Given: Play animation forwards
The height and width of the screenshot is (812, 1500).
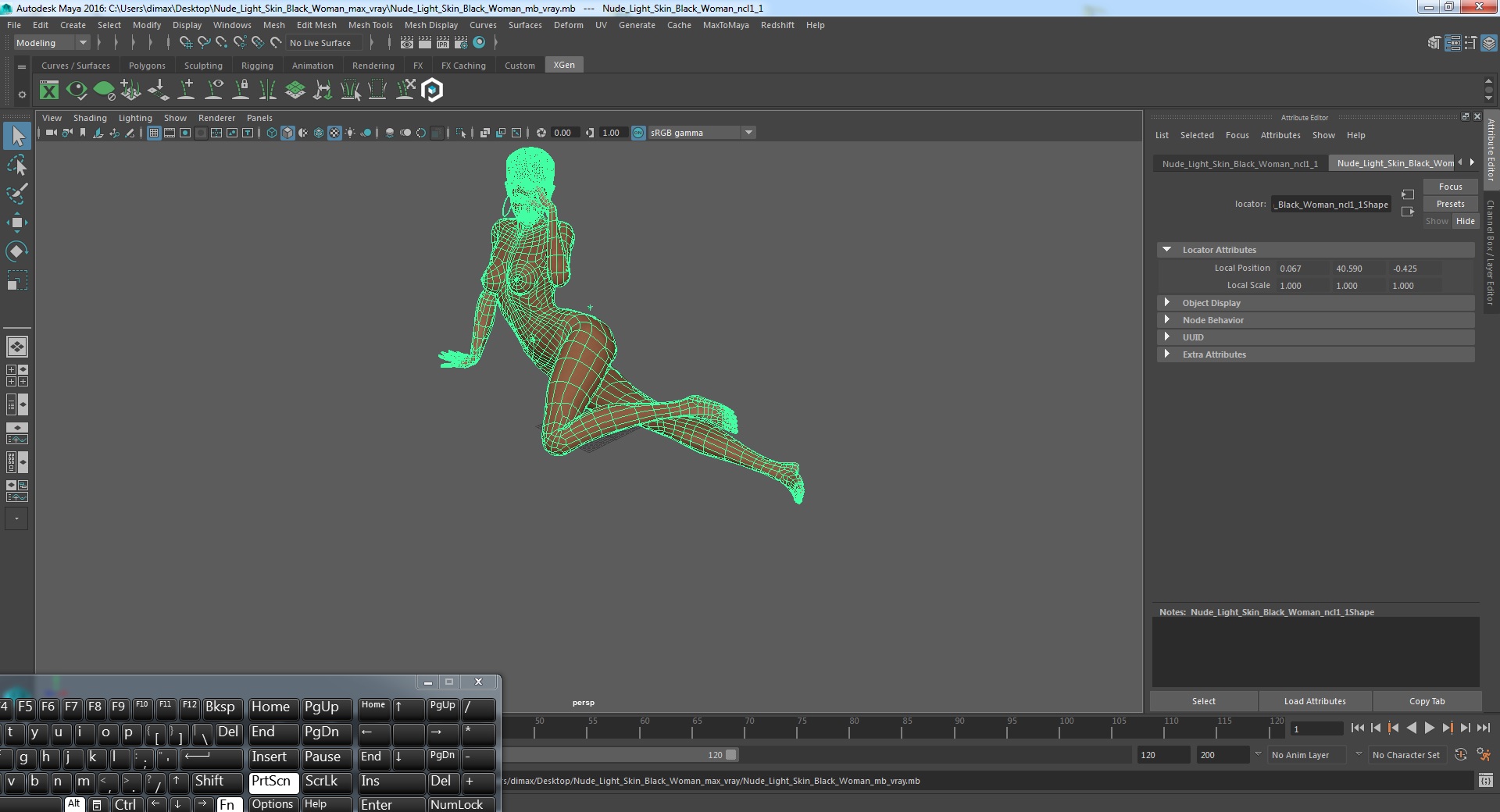Looking at the screenshot, I should (1429, 728).
